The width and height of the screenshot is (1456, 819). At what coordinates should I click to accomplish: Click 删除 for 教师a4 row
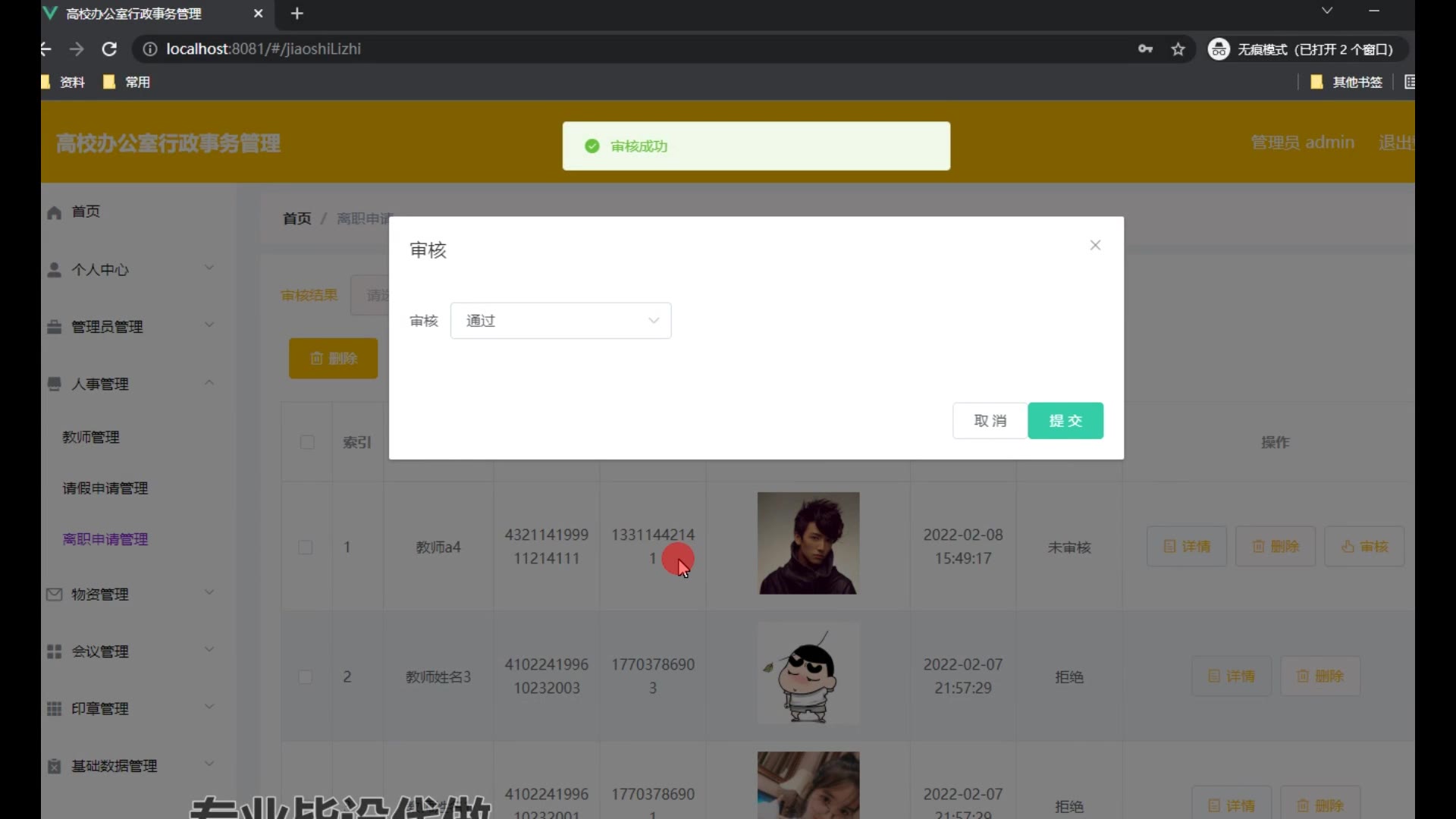tap(1276, 547)
